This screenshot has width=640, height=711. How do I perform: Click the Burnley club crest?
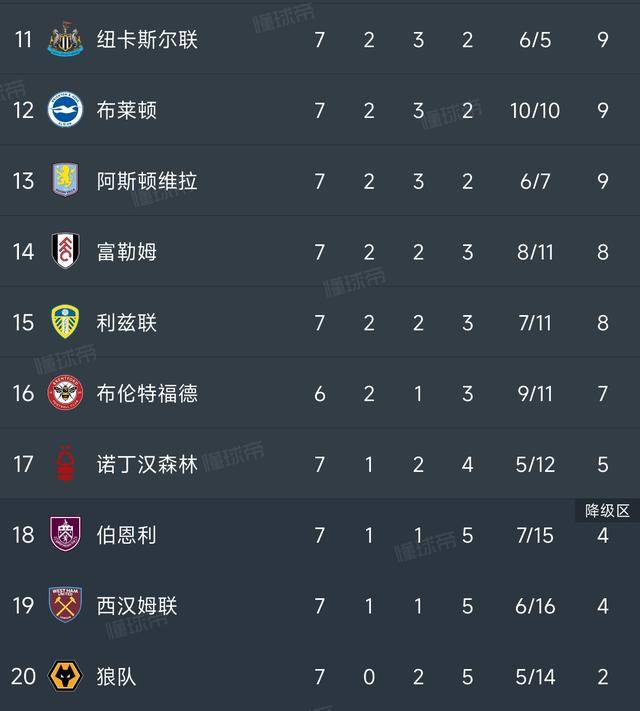click(66, 535)
